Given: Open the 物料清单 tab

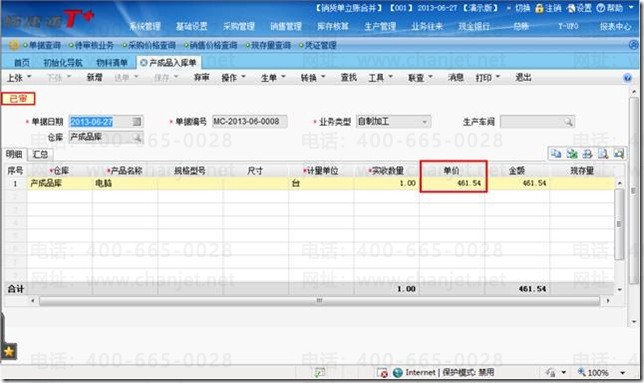Looking at the screenshot, I should tap(112, 63).
